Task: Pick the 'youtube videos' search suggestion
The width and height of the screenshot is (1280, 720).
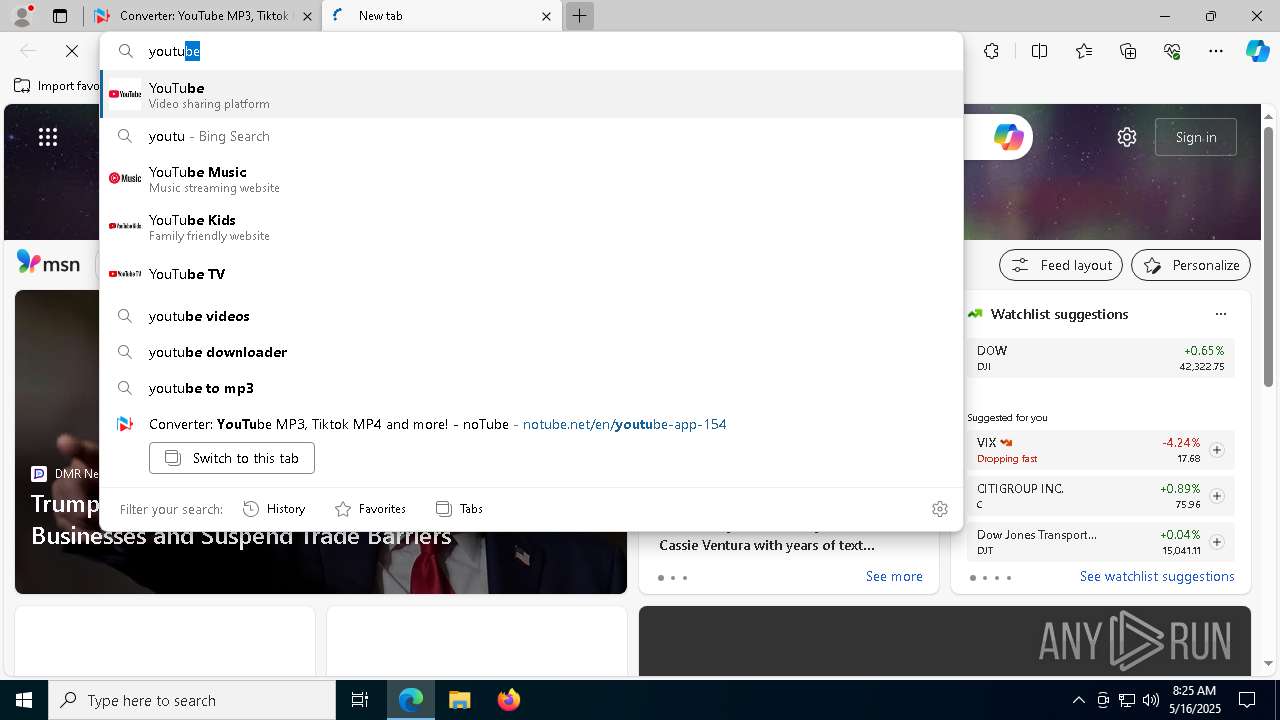Action: [532, 316]
